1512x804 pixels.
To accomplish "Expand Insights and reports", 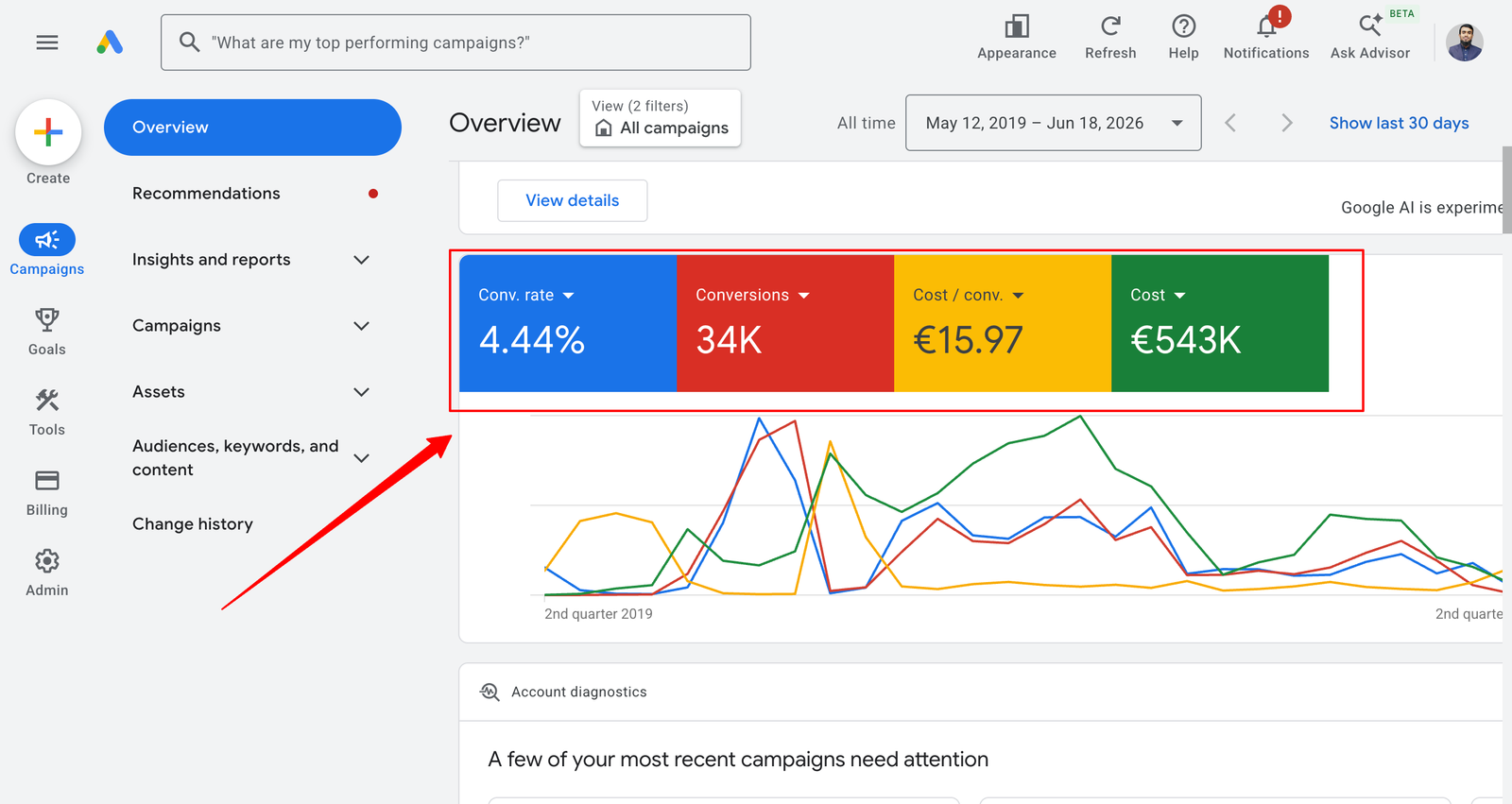I will pyautogui.click(x=361, y=260).
